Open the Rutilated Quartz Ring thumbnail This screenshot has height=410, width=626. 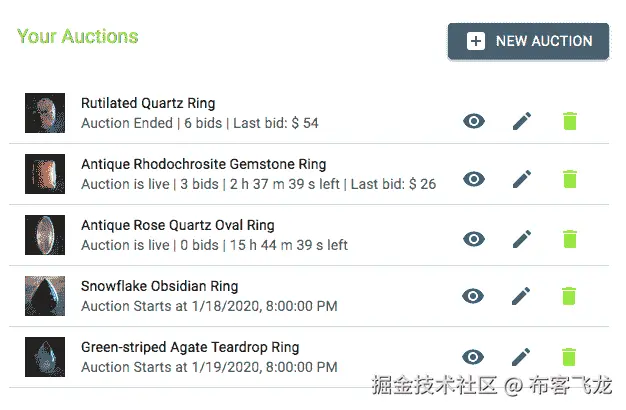coord(45,113)
